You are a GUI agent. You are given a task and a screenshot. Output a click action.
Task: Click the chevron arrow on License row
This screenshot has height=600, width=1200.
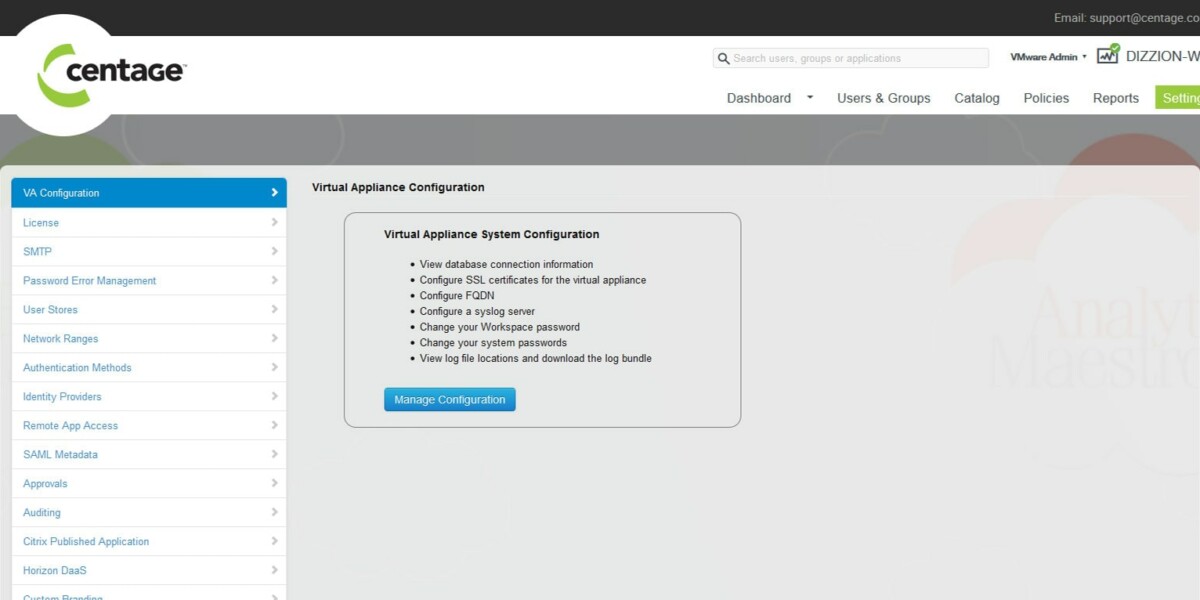(x=274, y=222)
